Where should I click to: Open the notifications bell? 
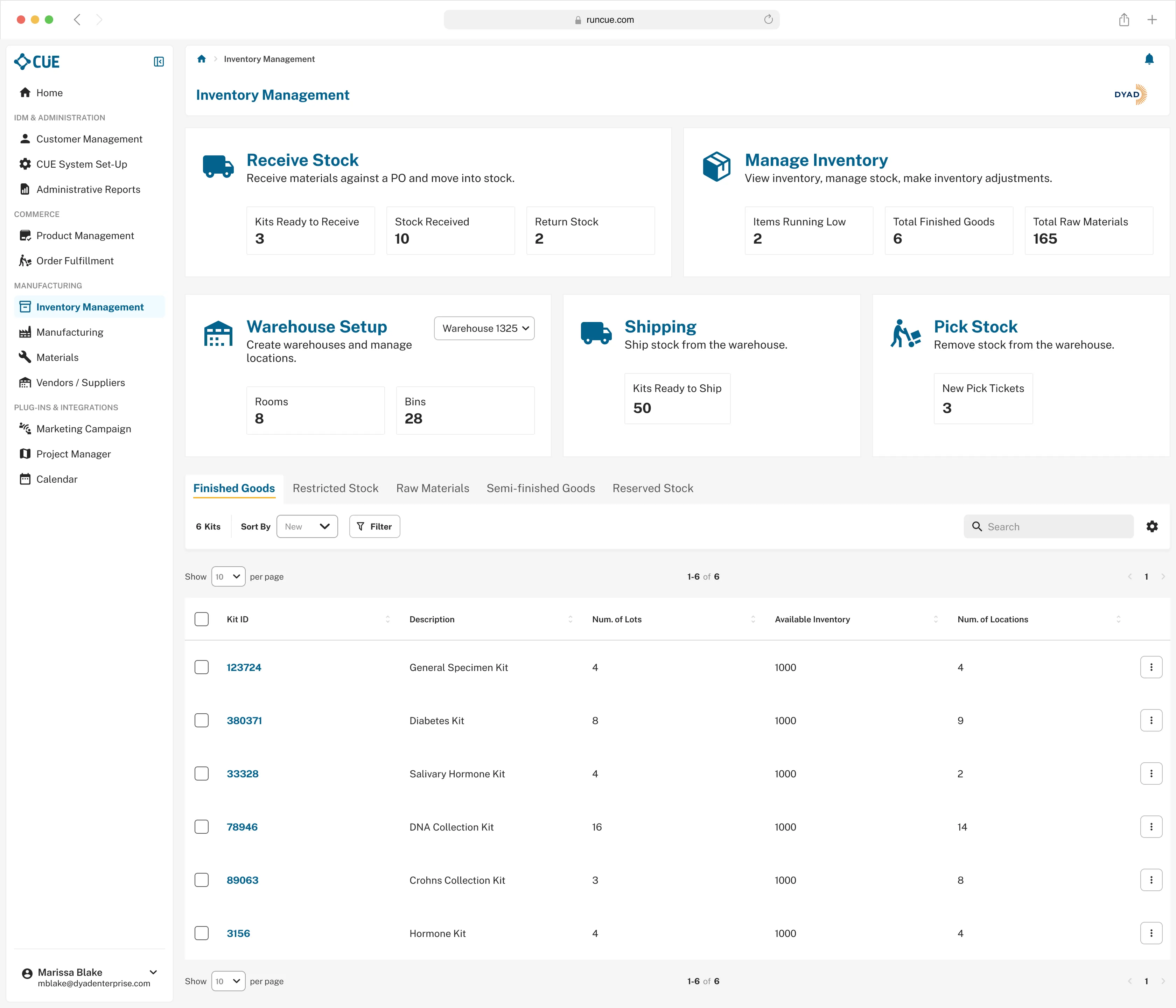point(1149,59)
